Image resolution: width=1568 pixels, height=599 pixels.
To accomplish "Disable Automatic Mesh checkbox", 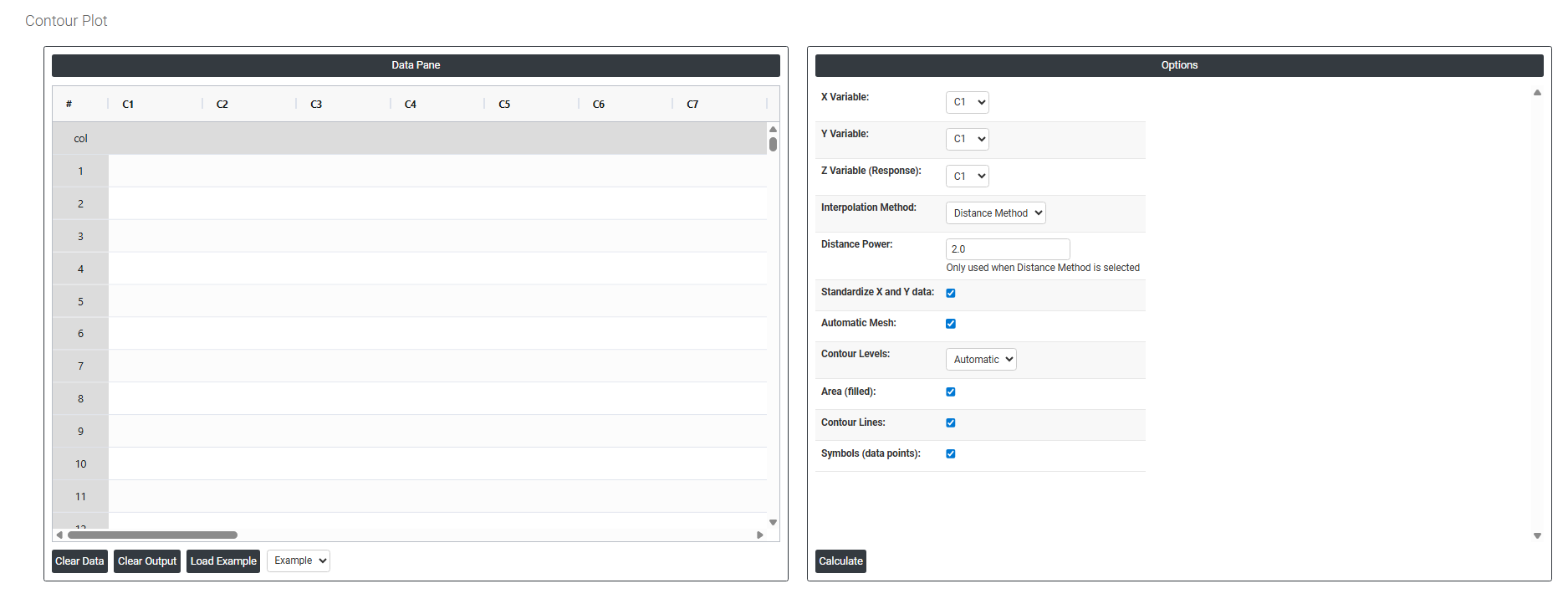I will click(951, 324).
